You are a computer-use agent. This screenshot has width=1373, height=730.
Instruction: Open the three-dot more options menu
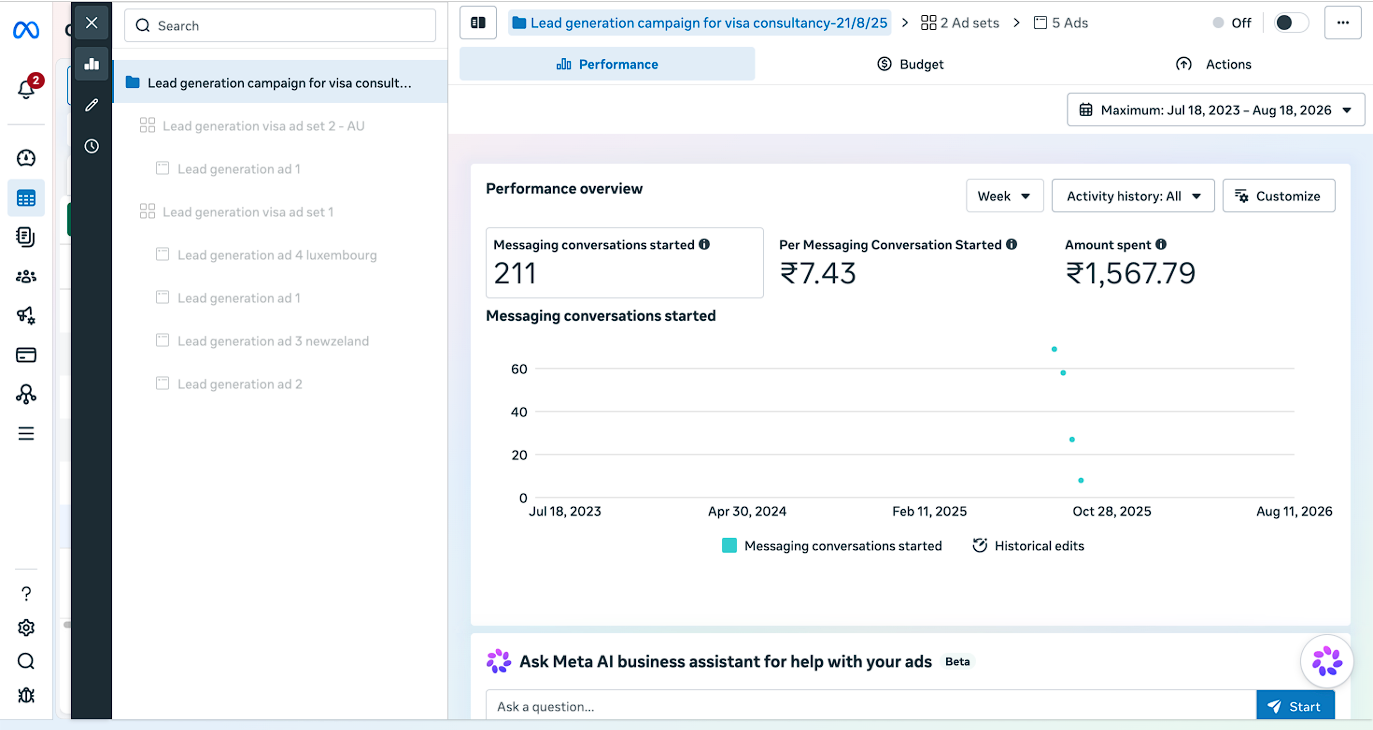[x=1343, y=23]
